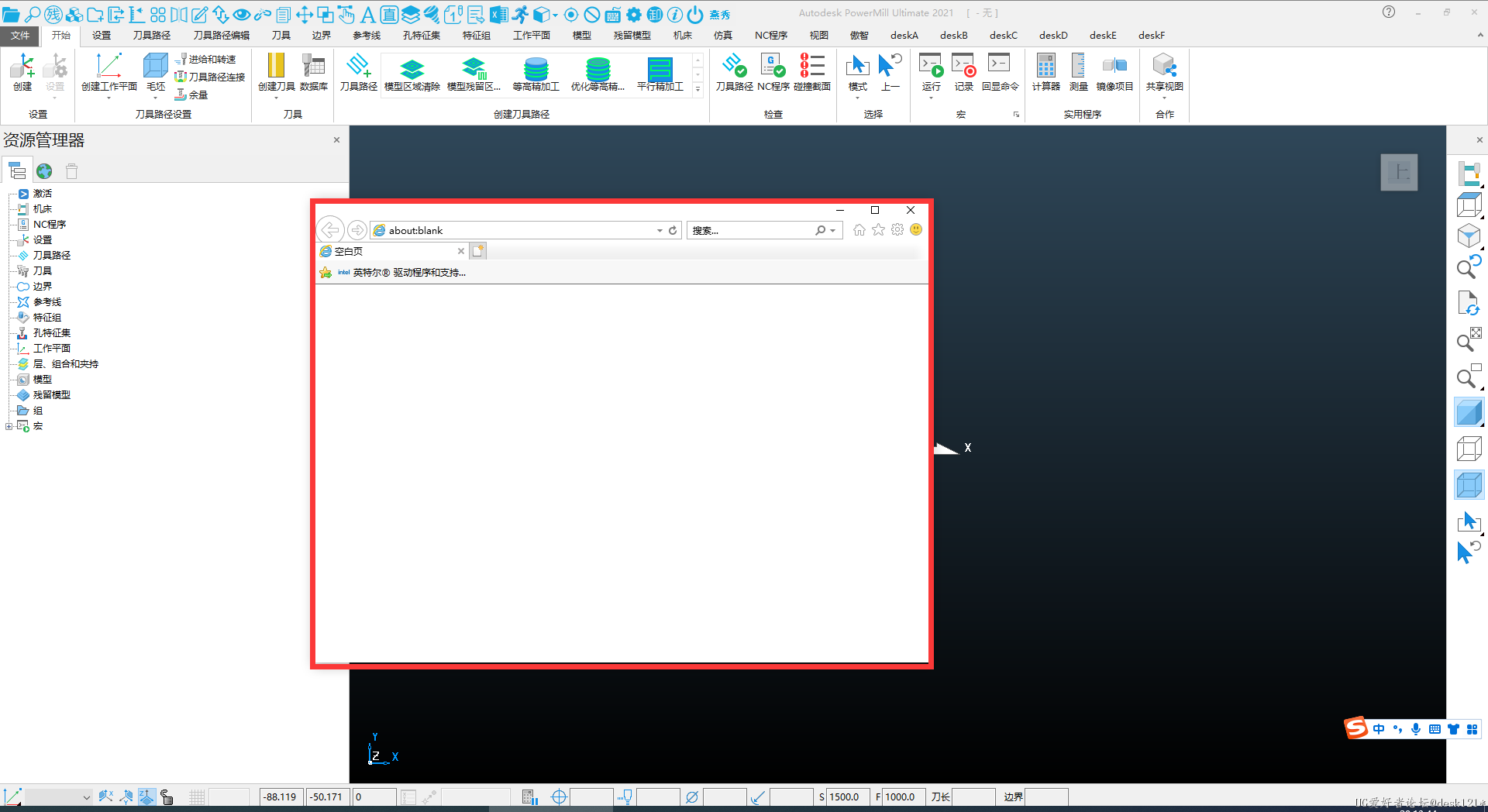Click 余量 thickness button

(x=192, y=95)
